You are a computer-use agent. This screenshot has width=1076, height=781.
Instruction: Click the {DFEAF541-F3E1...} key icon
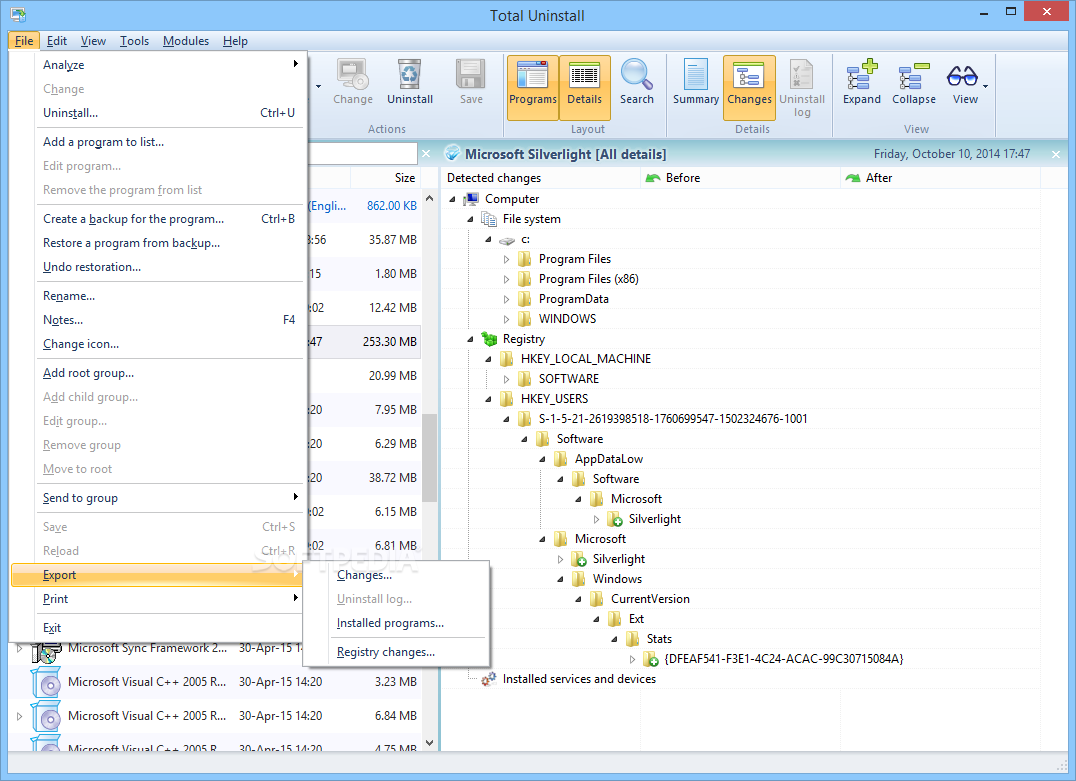(651, 659)
